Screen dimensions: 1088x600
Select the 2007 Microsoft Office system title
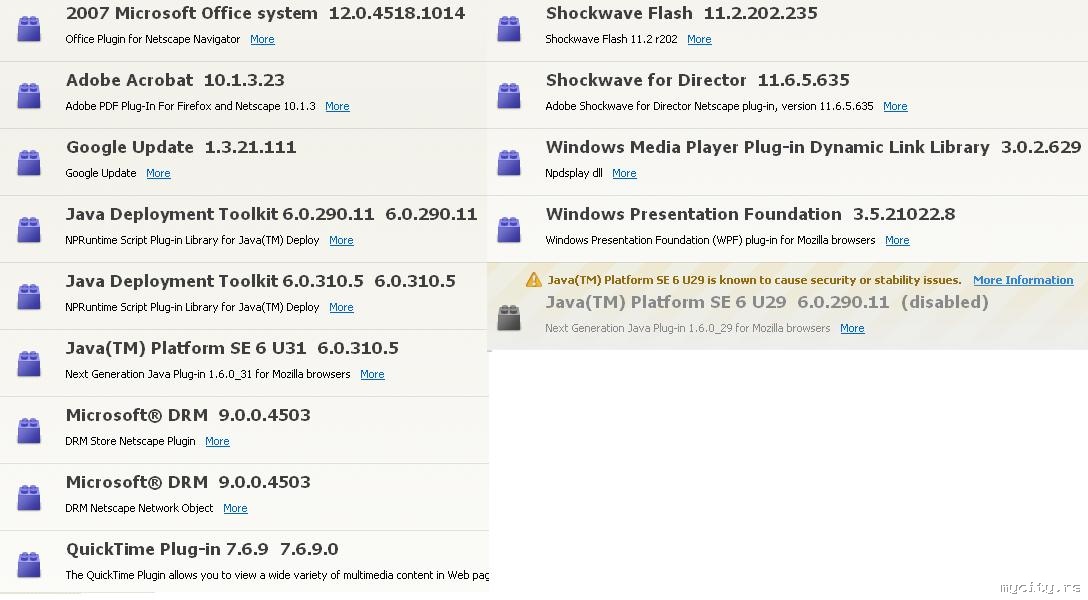point(265,13)
